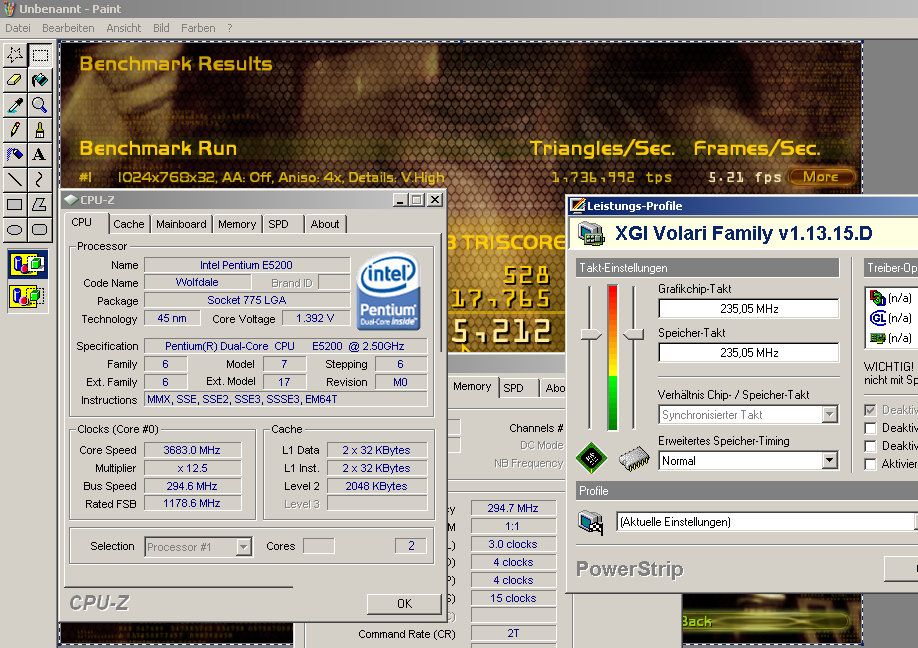Choose the Rounded Rectangle tool
The image size is (918, 648).
(x=40, y=229)
